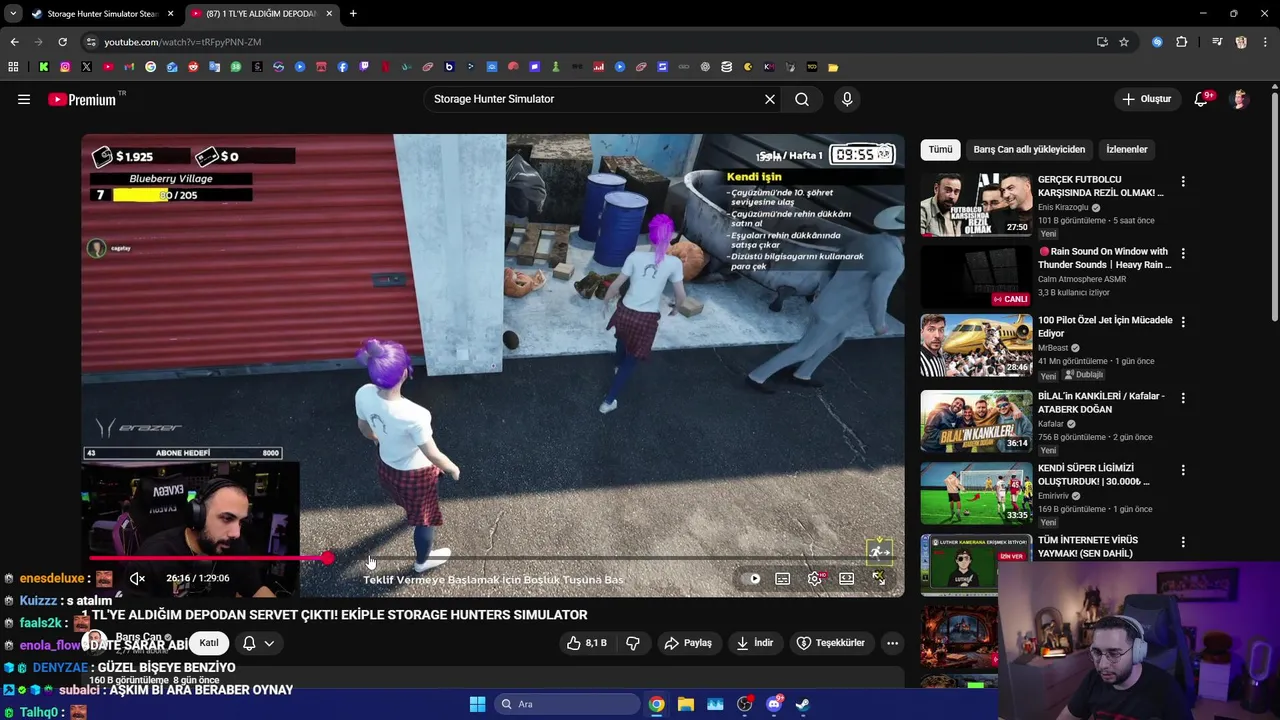This screenshot has width=1280, height=720.
Task: Open options menu for KENDİ SÜPER LİGİMİZİ video
Action: tap(1183, 470)
